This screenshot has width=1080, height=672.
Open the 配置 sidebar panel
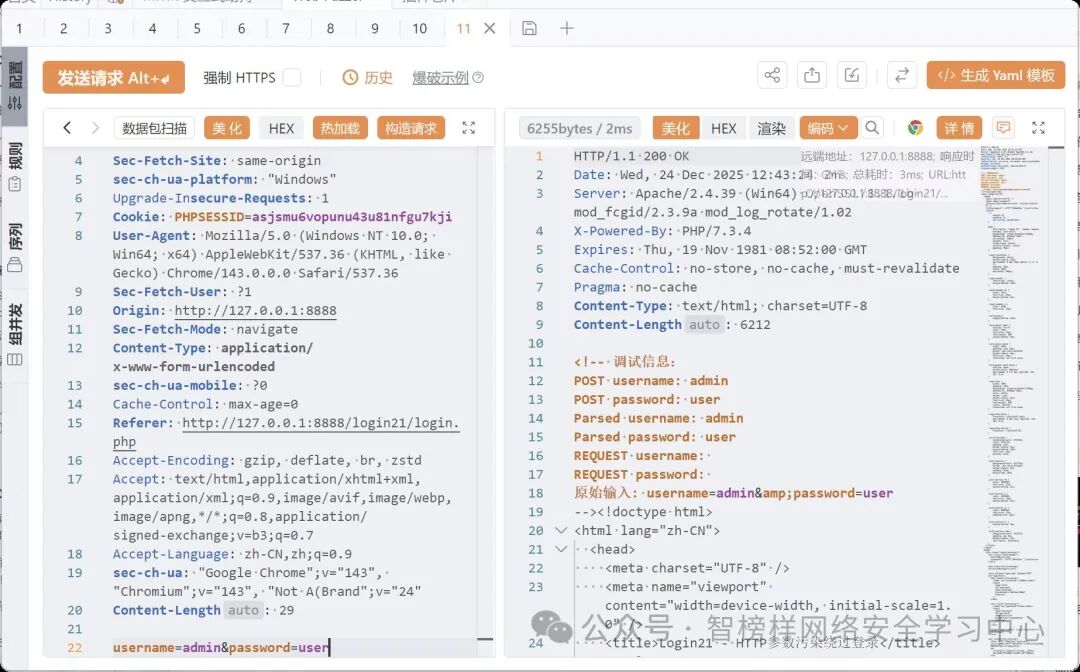[15, 86]
